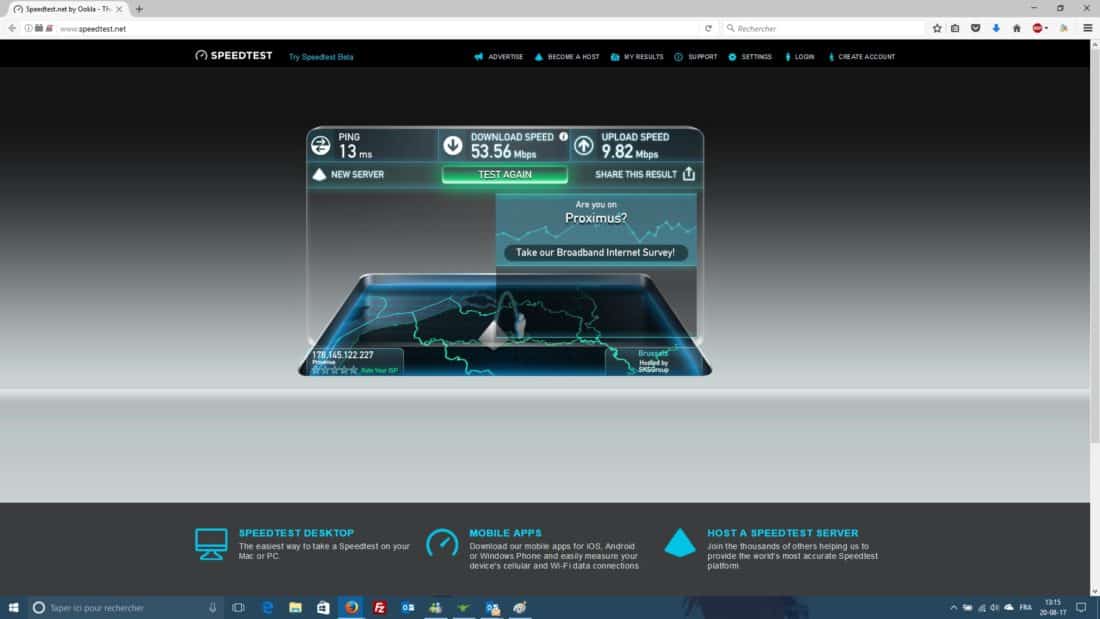Screen dimensions: 1100x619
Task: Open Task View on taskbar
Action: (x=239, y=608)
